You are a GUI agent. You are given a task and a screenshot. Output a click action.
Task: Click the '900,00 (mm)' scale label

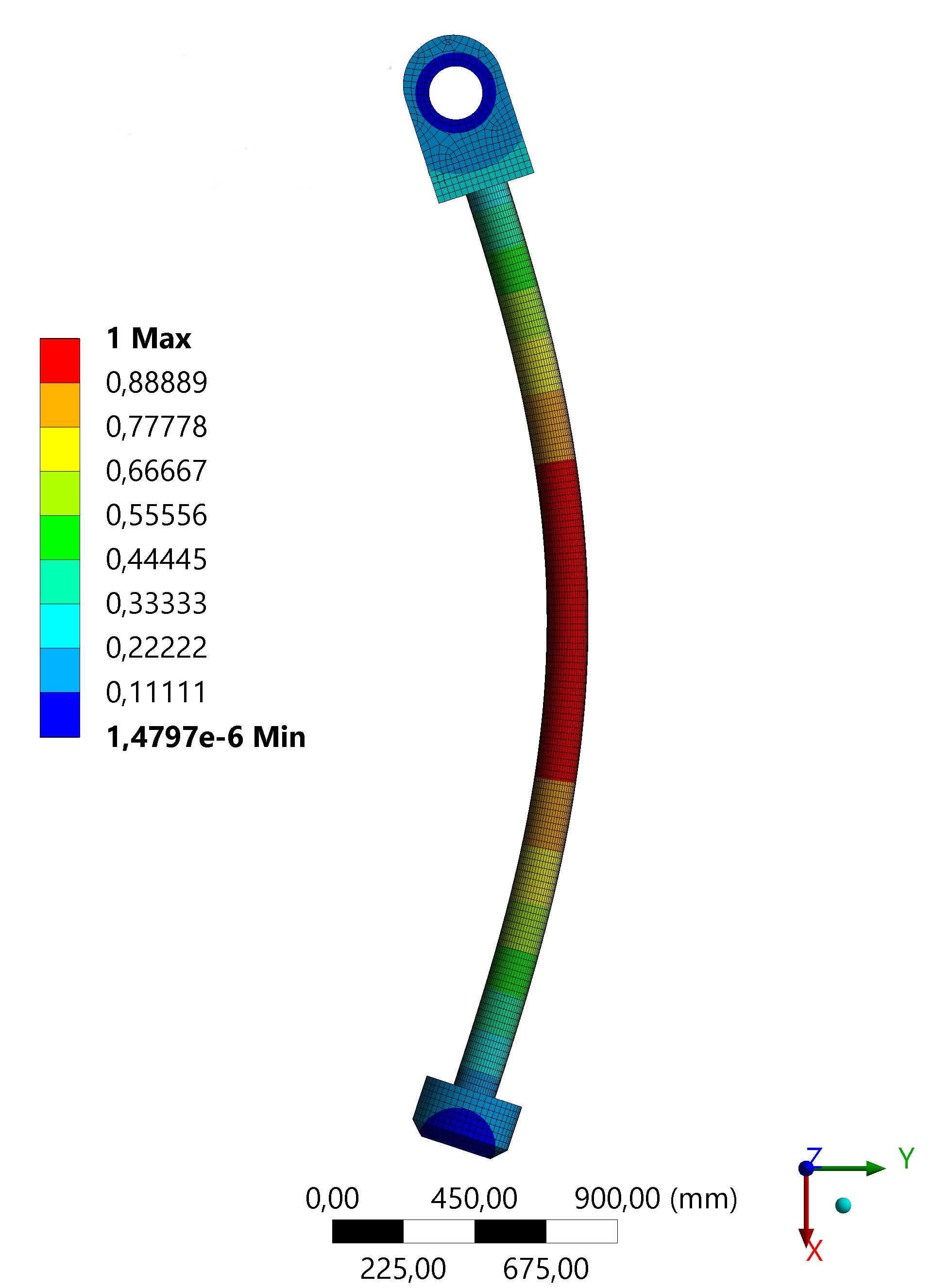pyautogui.click(x=655, y=1199)
